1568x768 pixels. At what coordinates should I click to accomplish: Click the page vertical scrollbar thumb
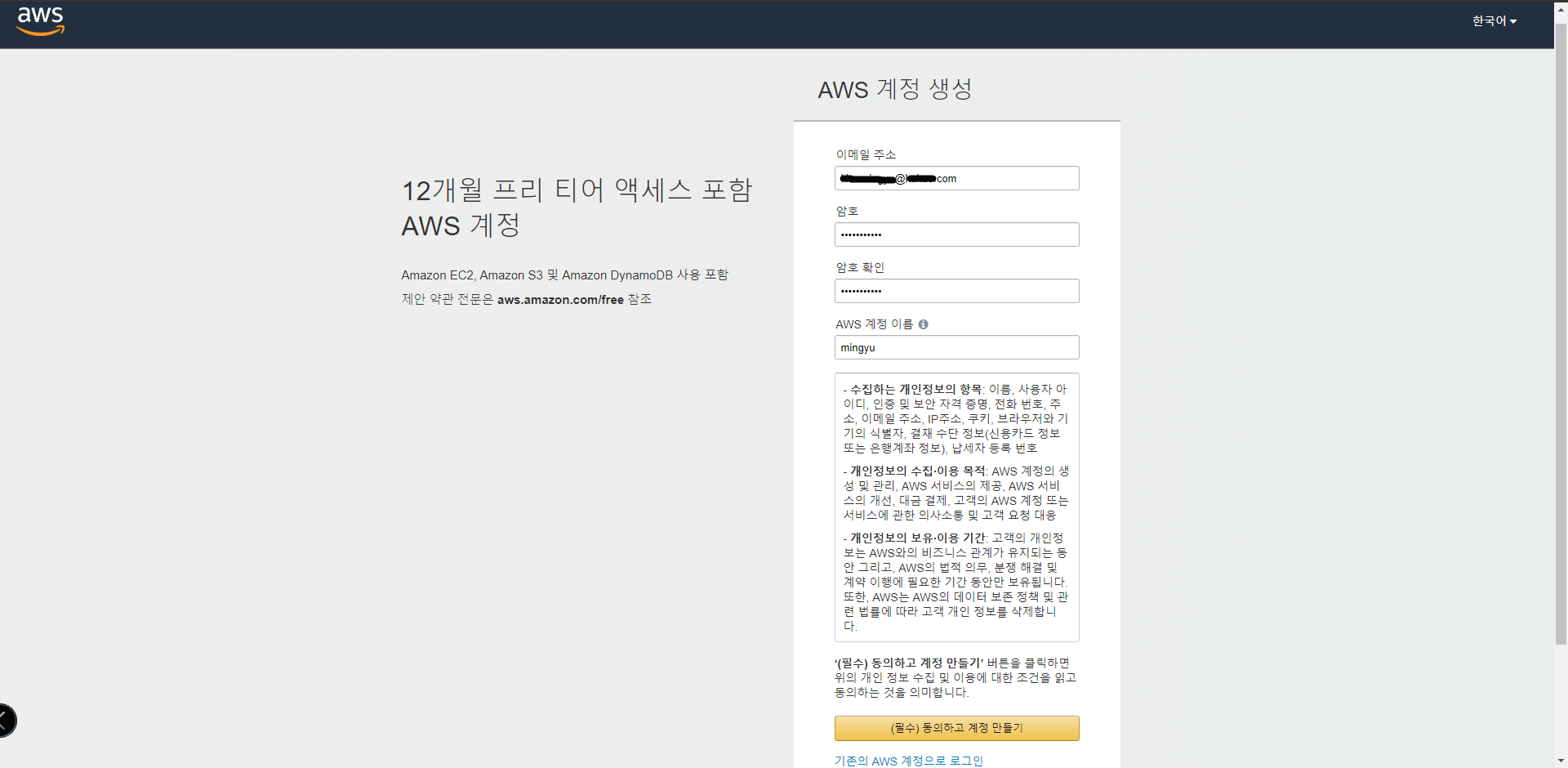click(x=1561, y=335)
